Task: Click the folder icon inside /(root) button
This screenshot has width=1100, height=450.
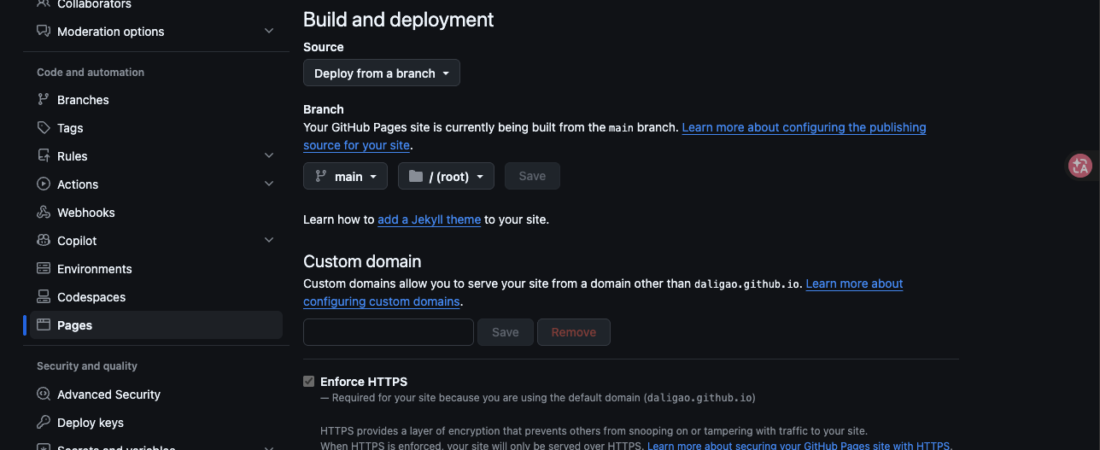Action: 415,176
